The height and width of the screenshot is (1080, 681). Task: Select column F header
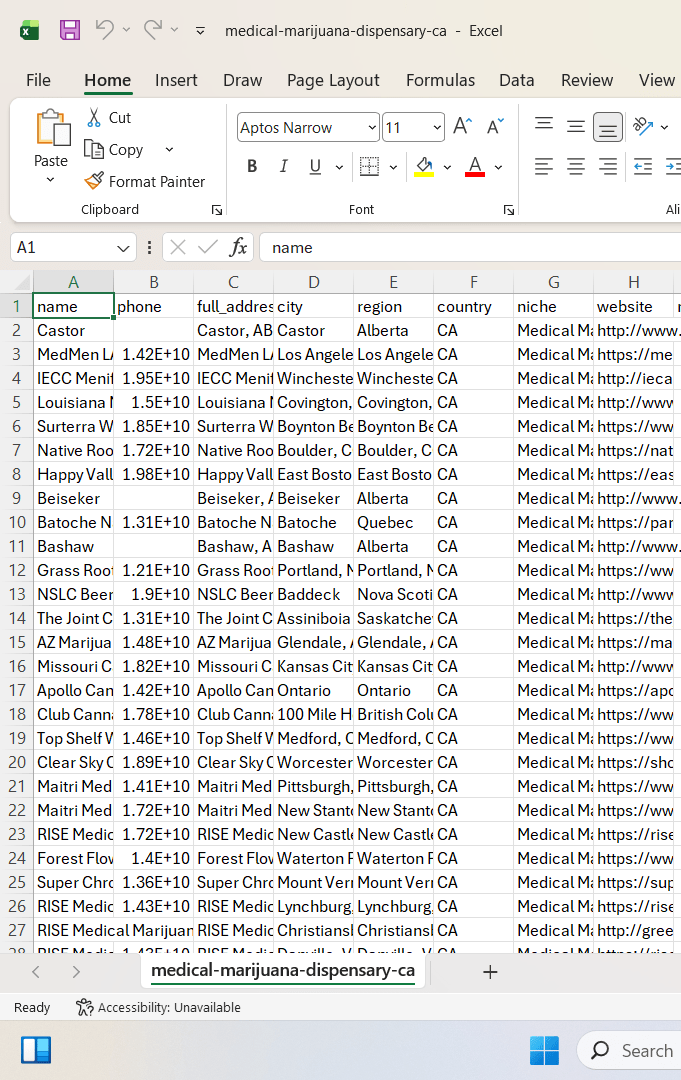(x=474, y=282)
